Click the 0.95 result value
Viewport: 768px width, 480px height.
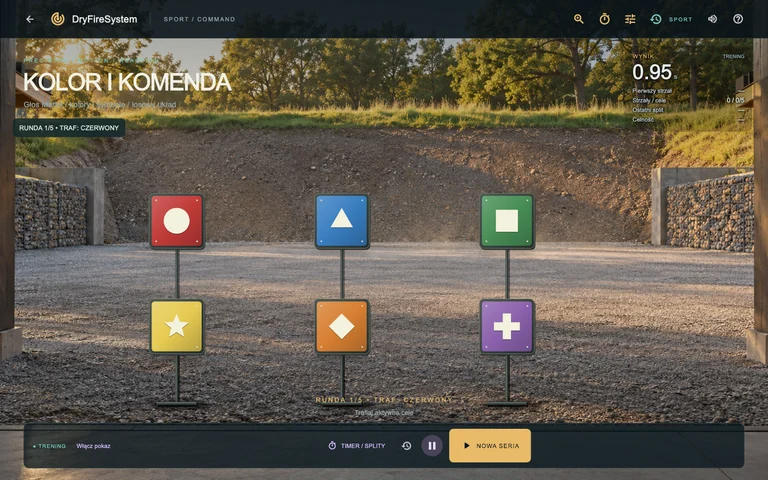(652, 72)
